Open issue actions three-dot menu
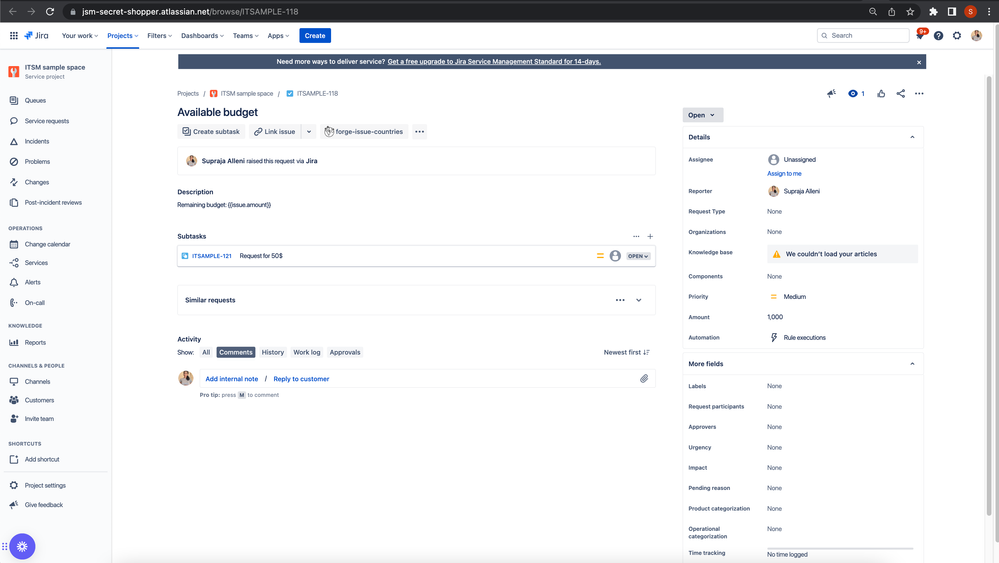Image resolution: width=999 pixels, height=563 pixels. coord(919,94)
